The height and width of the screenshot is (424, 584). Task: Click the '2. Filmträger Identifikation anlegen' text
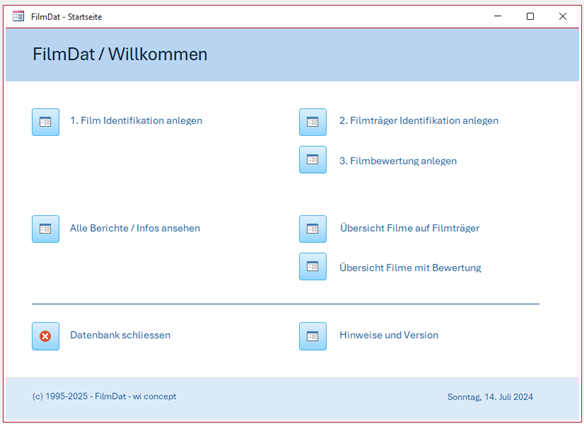pyautogui.click(x=419, y=121)
